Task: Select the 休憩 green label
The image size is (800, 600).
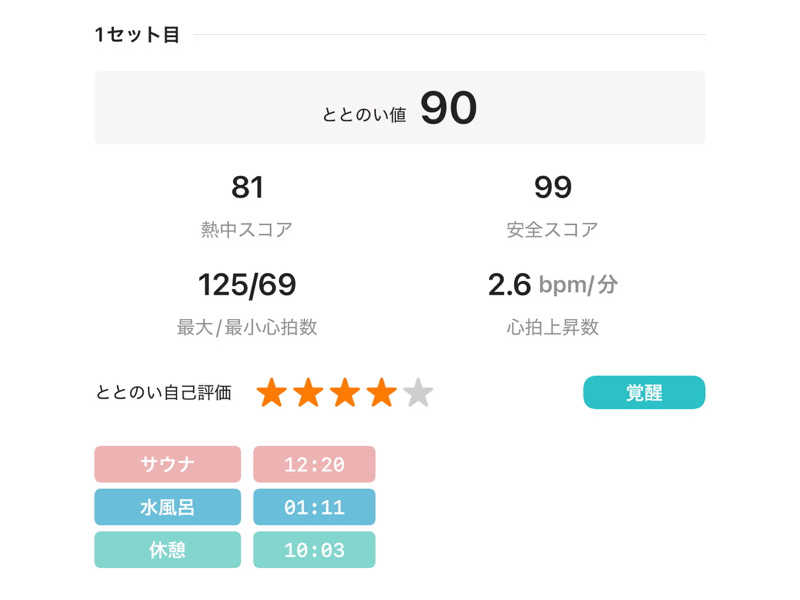Action: pos(168,550)
